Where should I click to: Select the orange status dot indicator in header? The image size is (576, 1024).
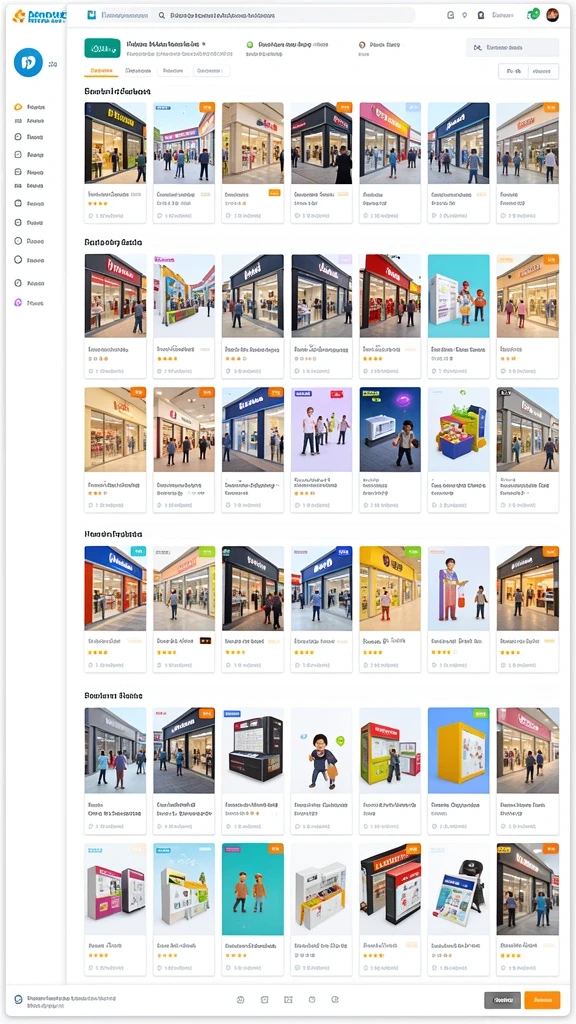coord(362,45)
